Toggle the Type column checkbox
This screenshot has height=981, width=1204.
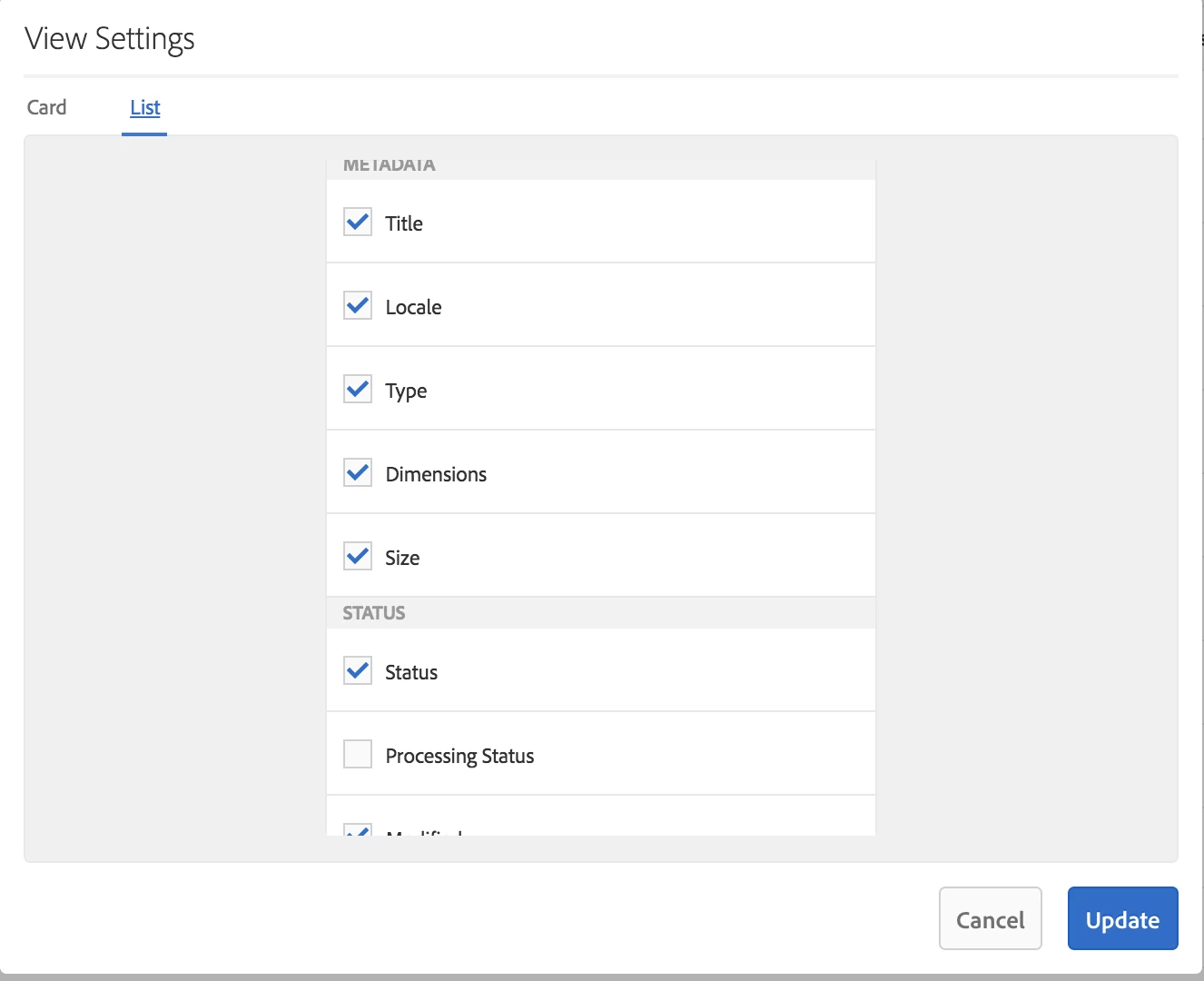pyautogui.click(x=358, y=389)
